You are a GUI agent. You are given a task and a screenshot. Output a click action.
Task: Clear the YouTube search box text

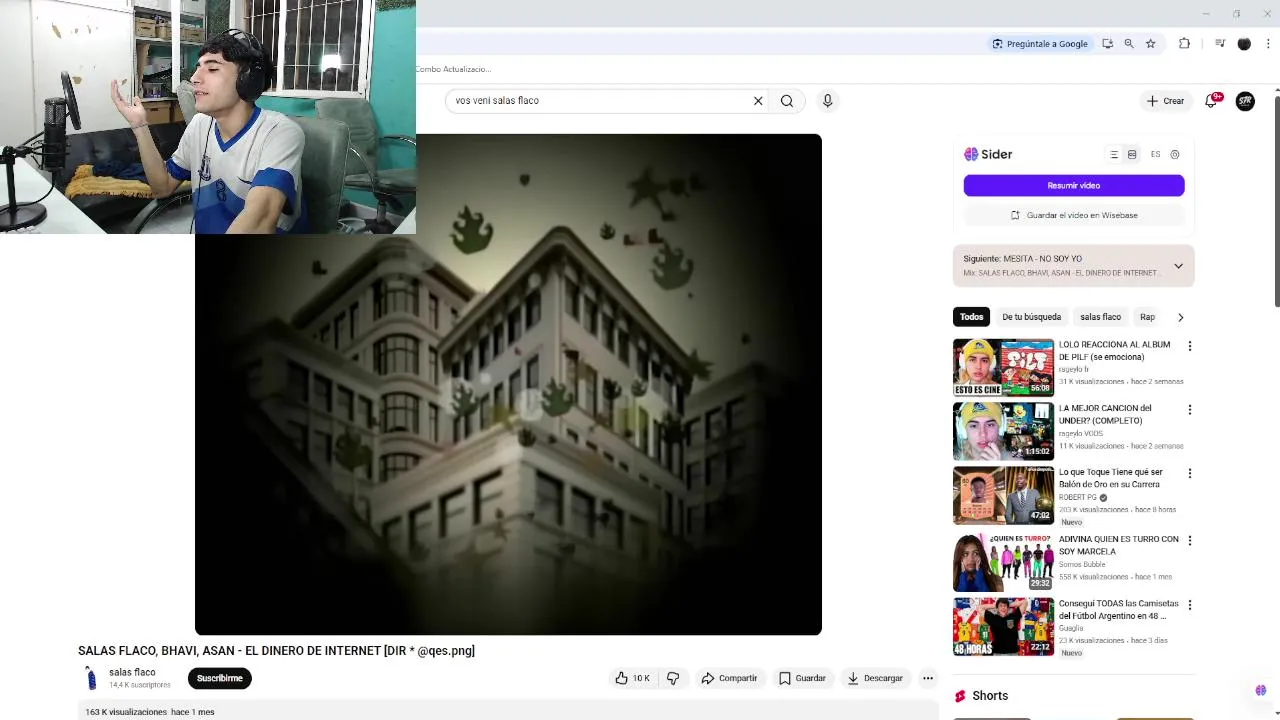pyautogui.click(x=758, y=101)
